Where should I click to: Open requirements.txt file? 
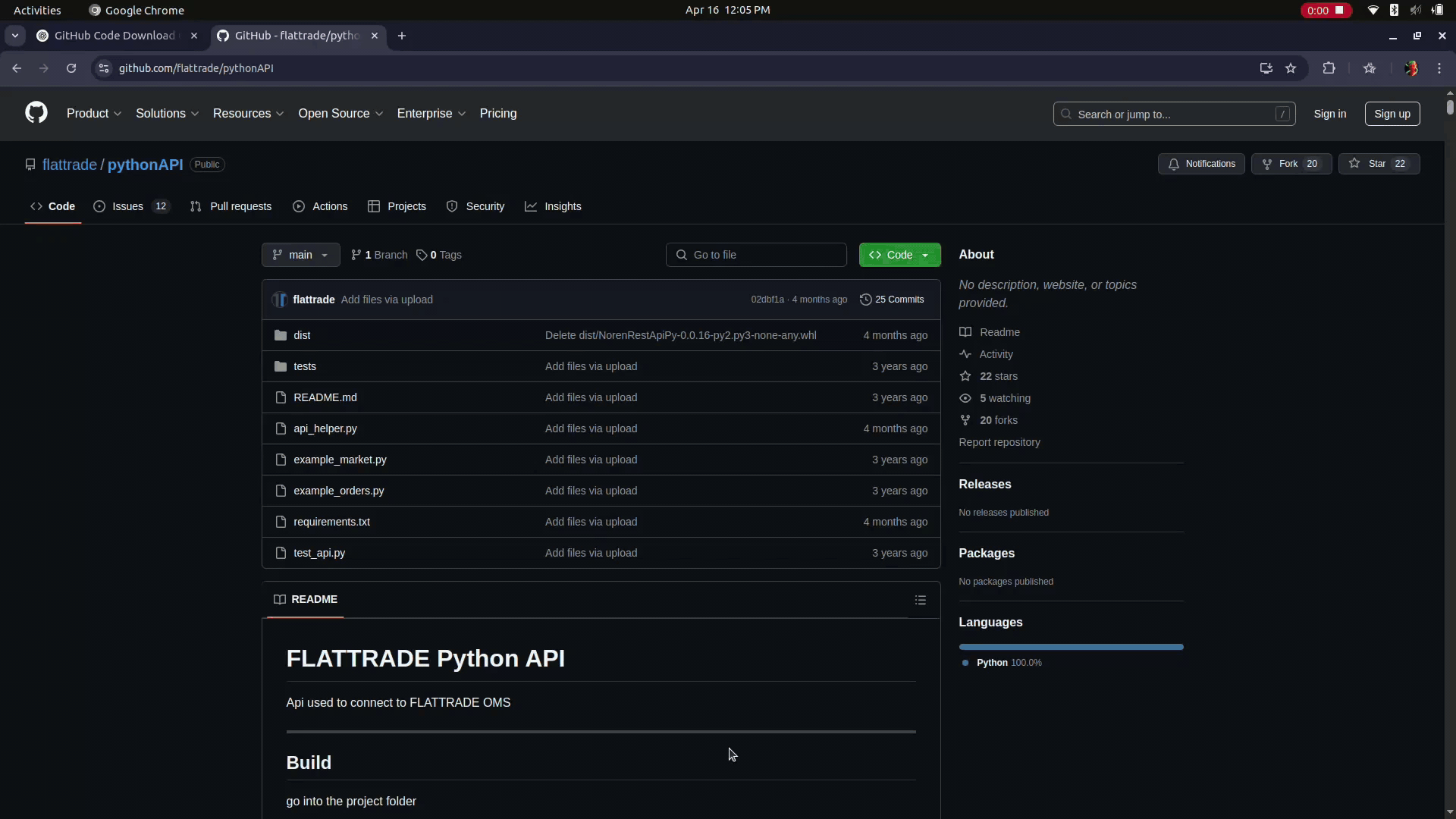[x=331, y=522]
